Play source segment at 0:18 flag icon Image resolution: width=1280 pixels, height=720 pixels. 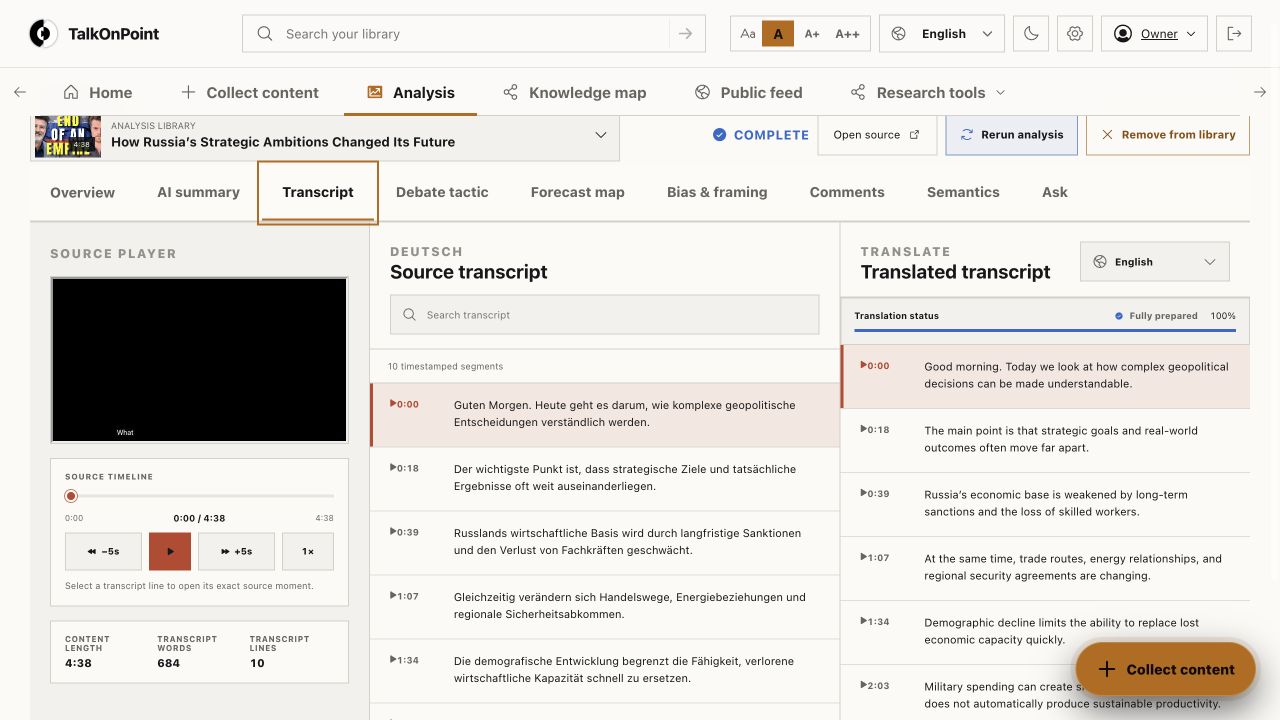394,468
